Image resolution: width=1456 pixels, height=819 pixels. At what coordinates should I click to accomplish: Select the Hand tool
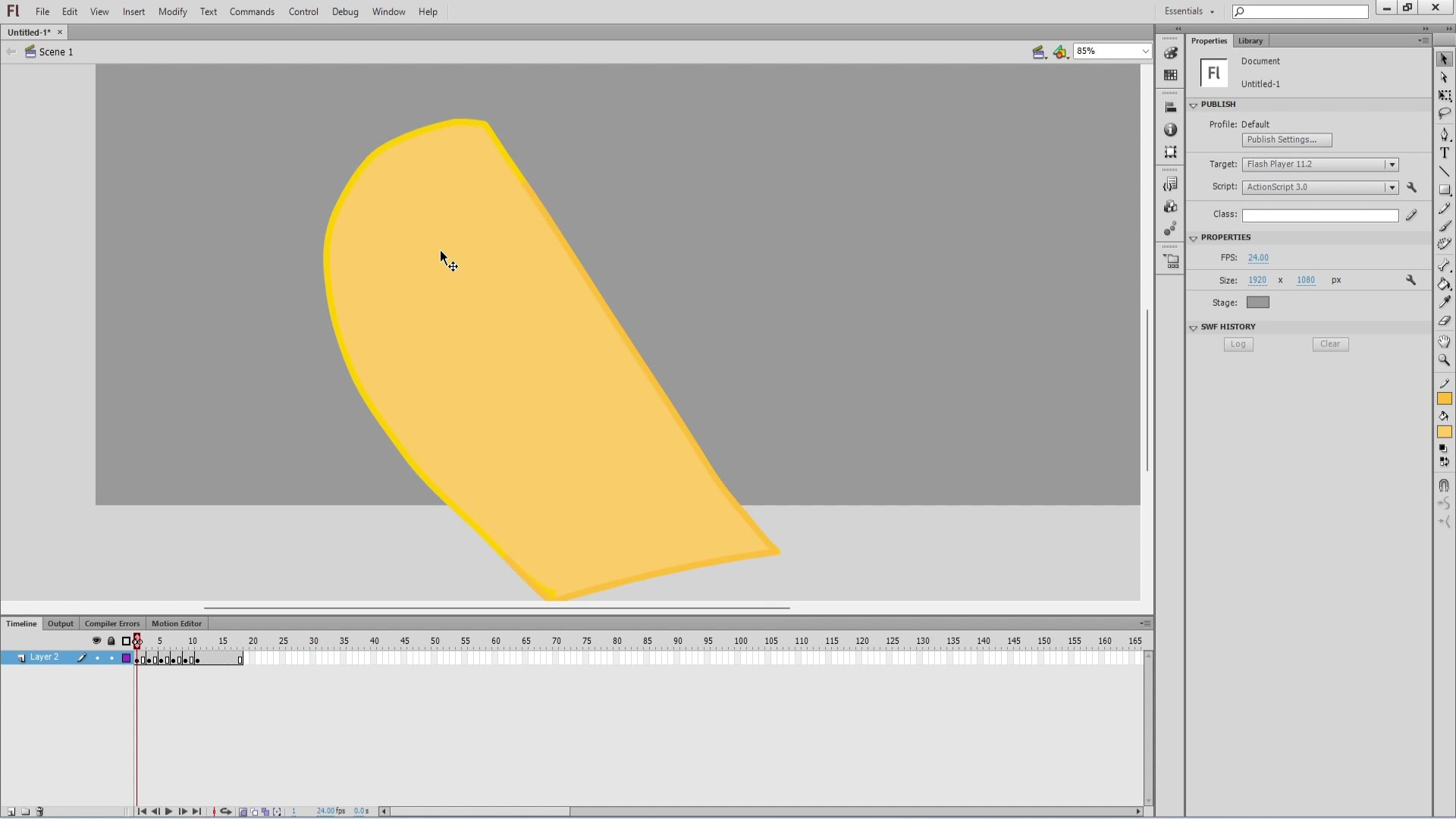[x=1444, y=341]
